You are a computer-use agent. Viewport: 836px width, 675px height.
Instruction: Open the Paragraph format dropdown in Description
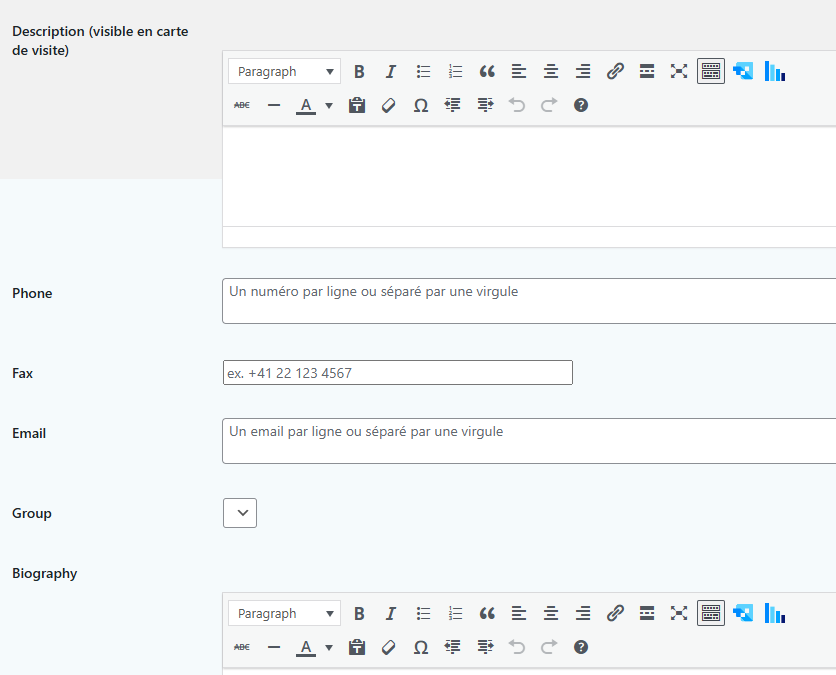[x=284, y=71]
